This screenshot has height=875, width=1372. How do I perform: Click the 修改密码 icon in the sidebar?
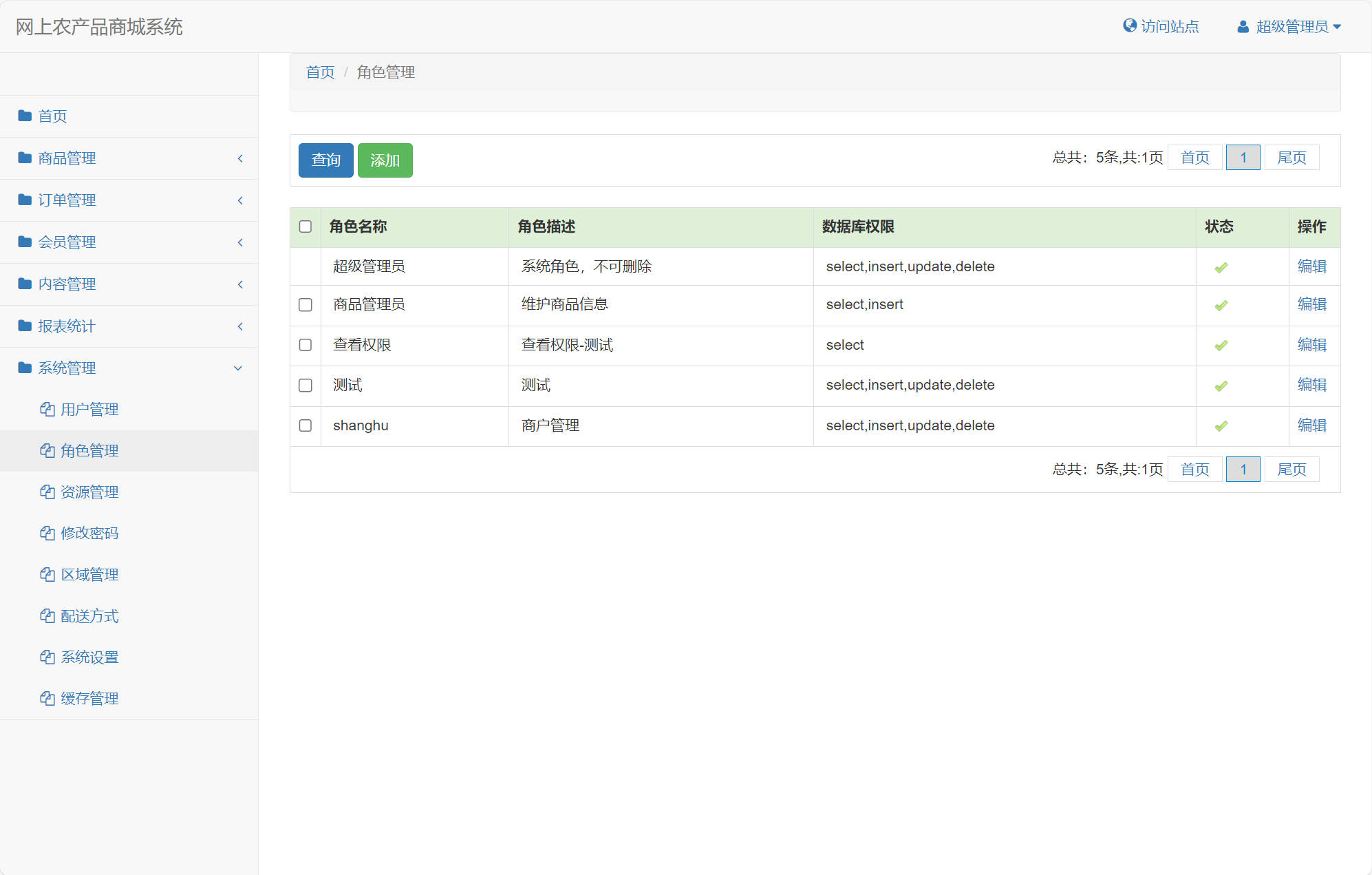47,533
